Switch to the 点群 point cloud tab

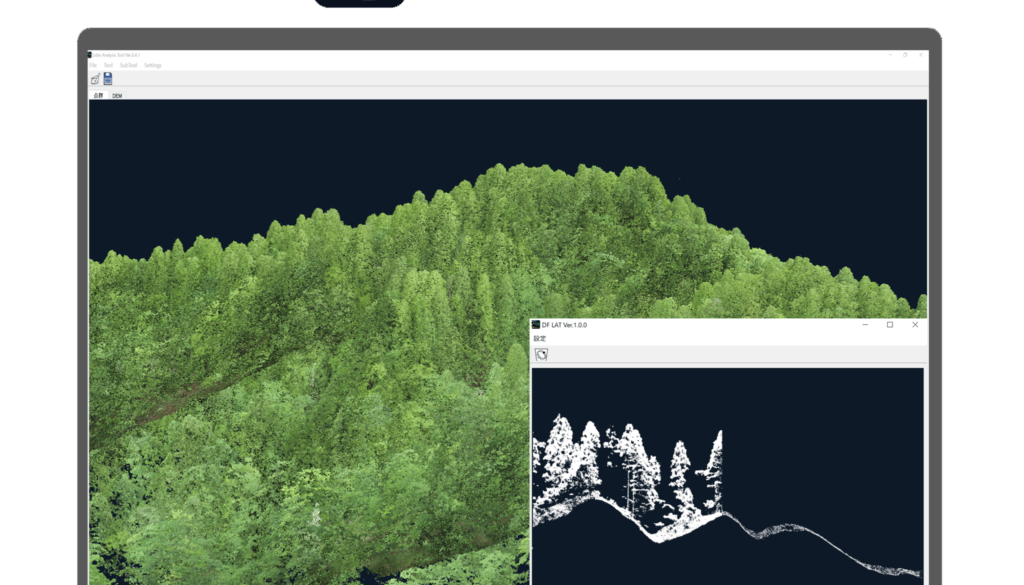click(x=98, y=95)
